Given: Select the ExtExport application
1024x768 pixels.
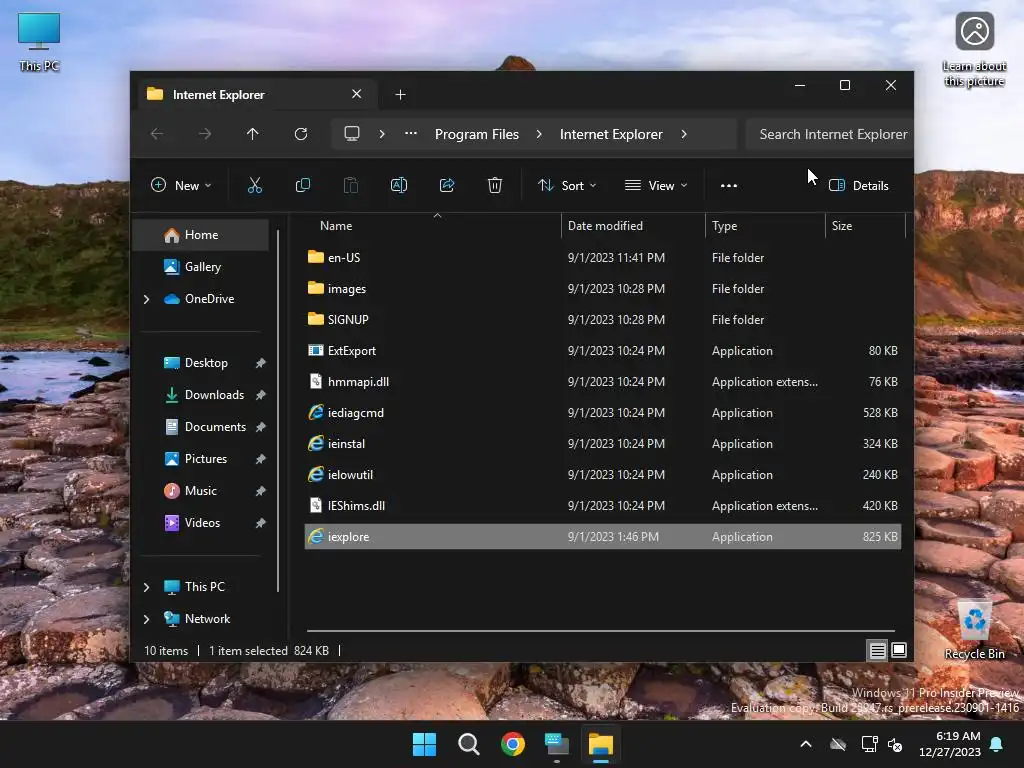Looking at the screenshot, I should pyautogui.click(x=602, y=351).
